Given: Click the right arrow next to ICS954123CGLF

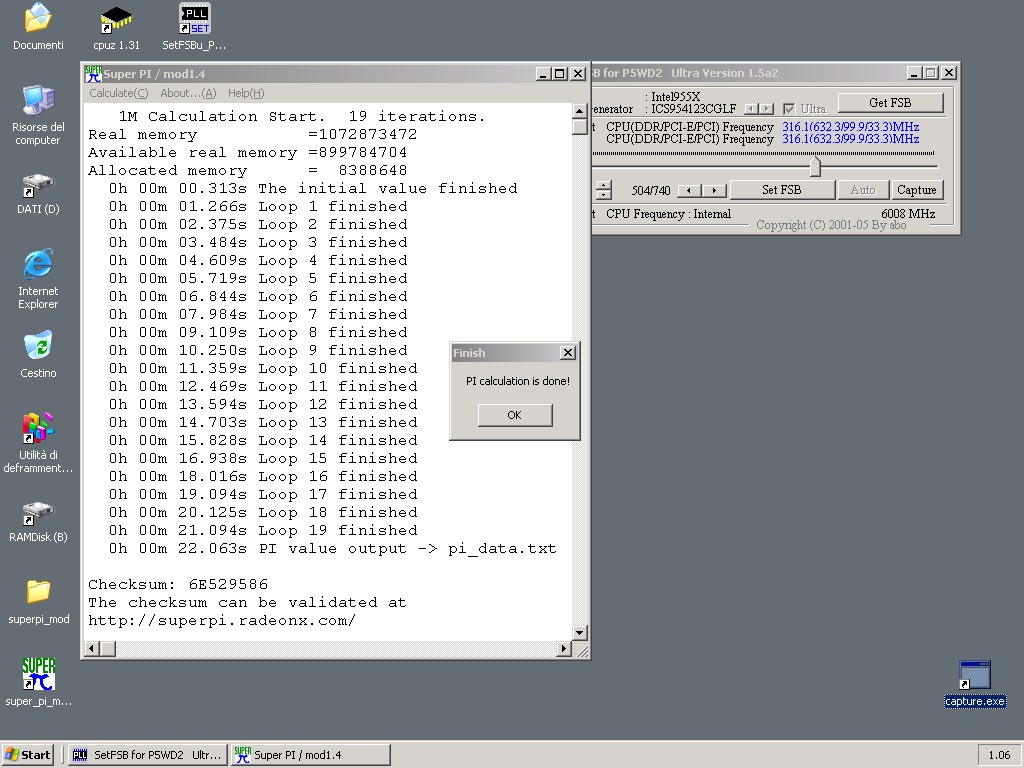Looking at the screenshot, I should pos(767,109).
